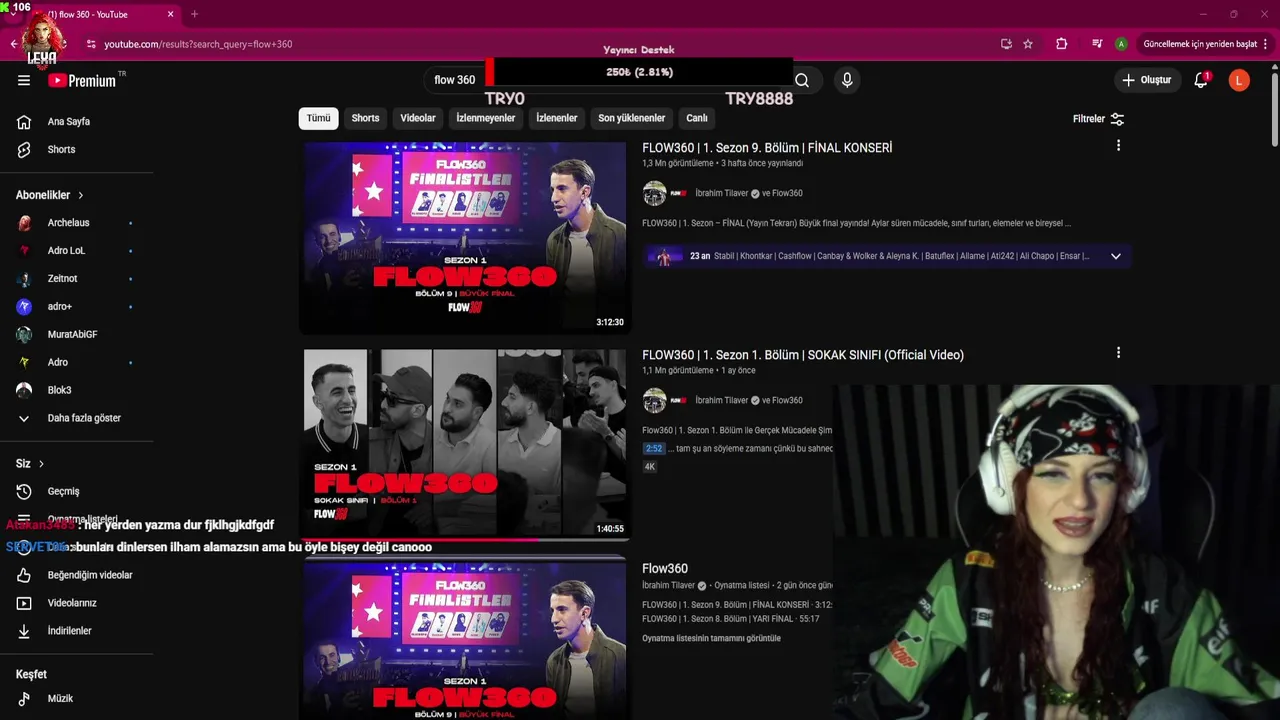1280x720 pixels.
Task: Open the Flow360 playlist title
Action: pyautogui.click(x=665, y=568)
